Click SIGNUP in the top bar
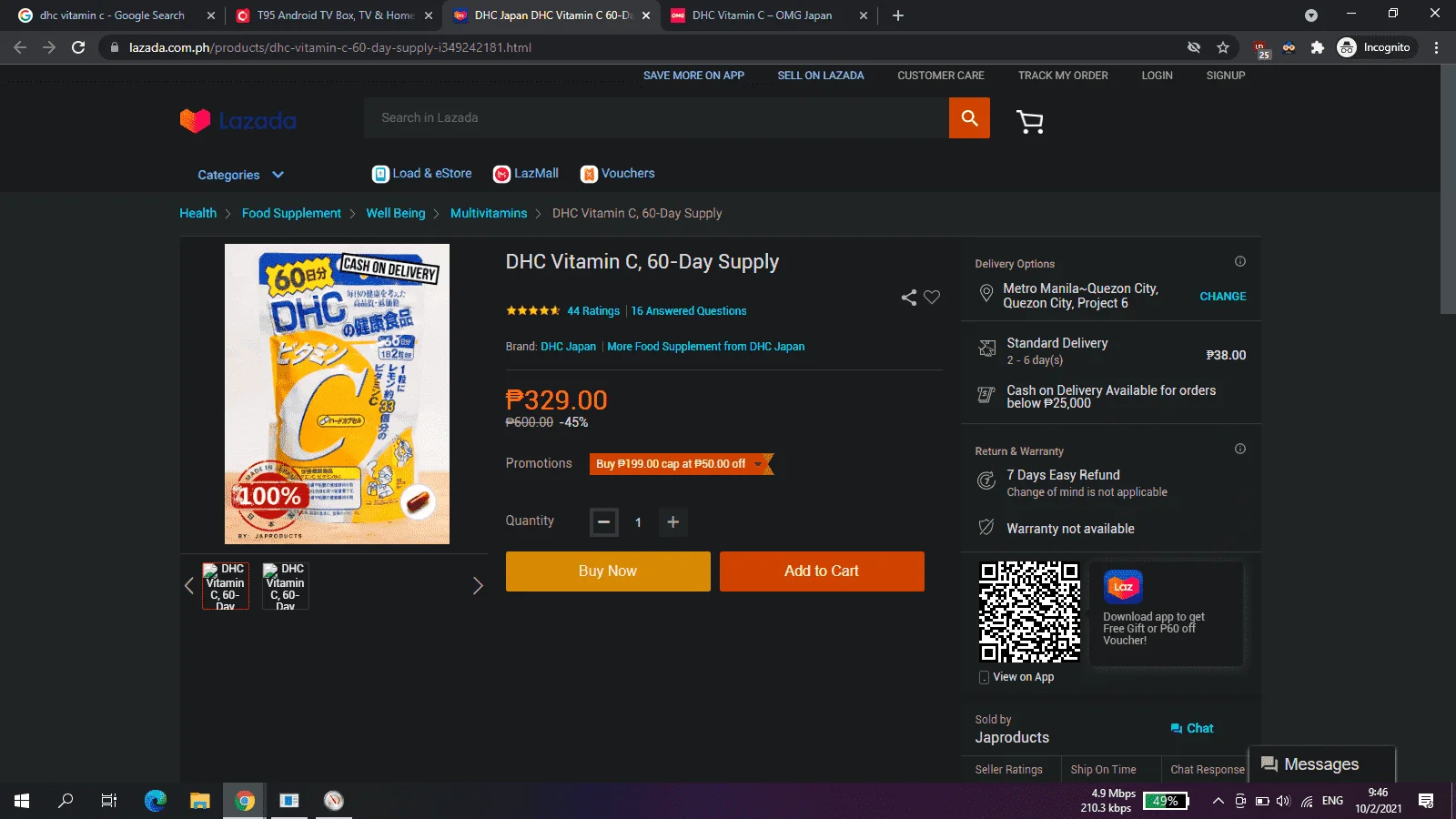 [x=1226, y=76]
